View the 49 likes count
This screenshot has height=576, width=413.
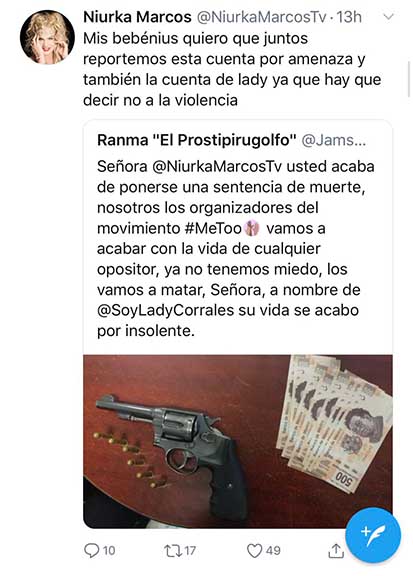pyautogui.click(x=273, y=551)
